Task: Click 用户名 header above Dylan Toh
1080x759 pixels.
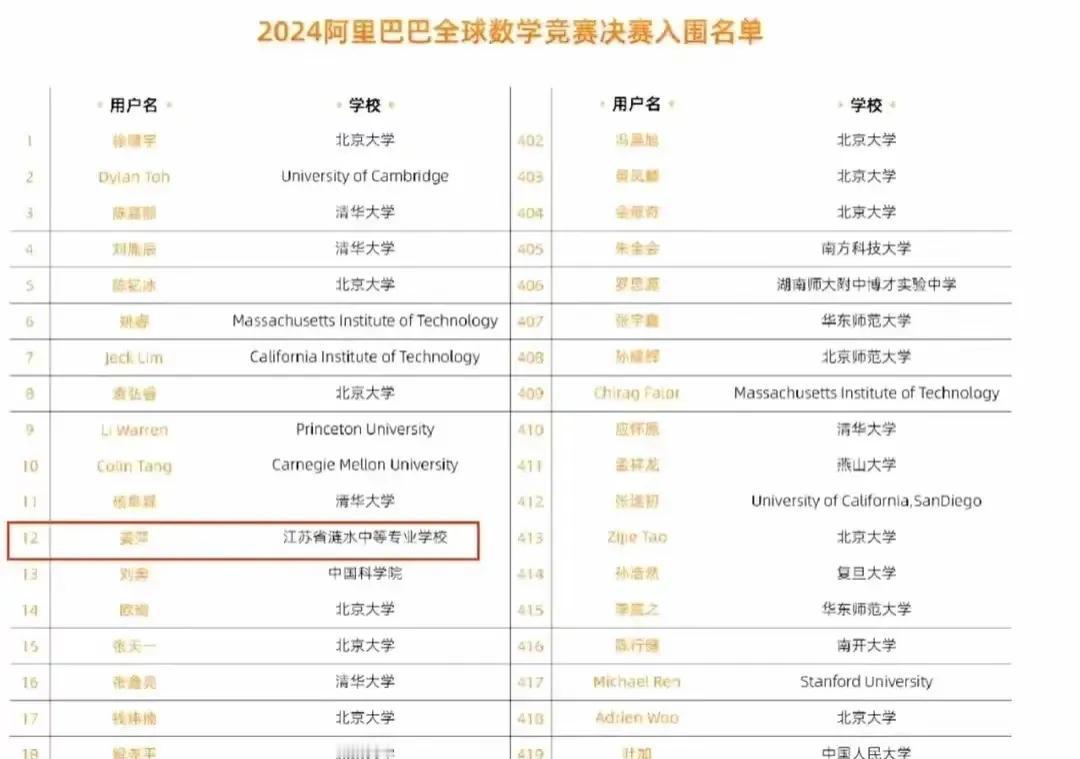Action: pos(134,105)
